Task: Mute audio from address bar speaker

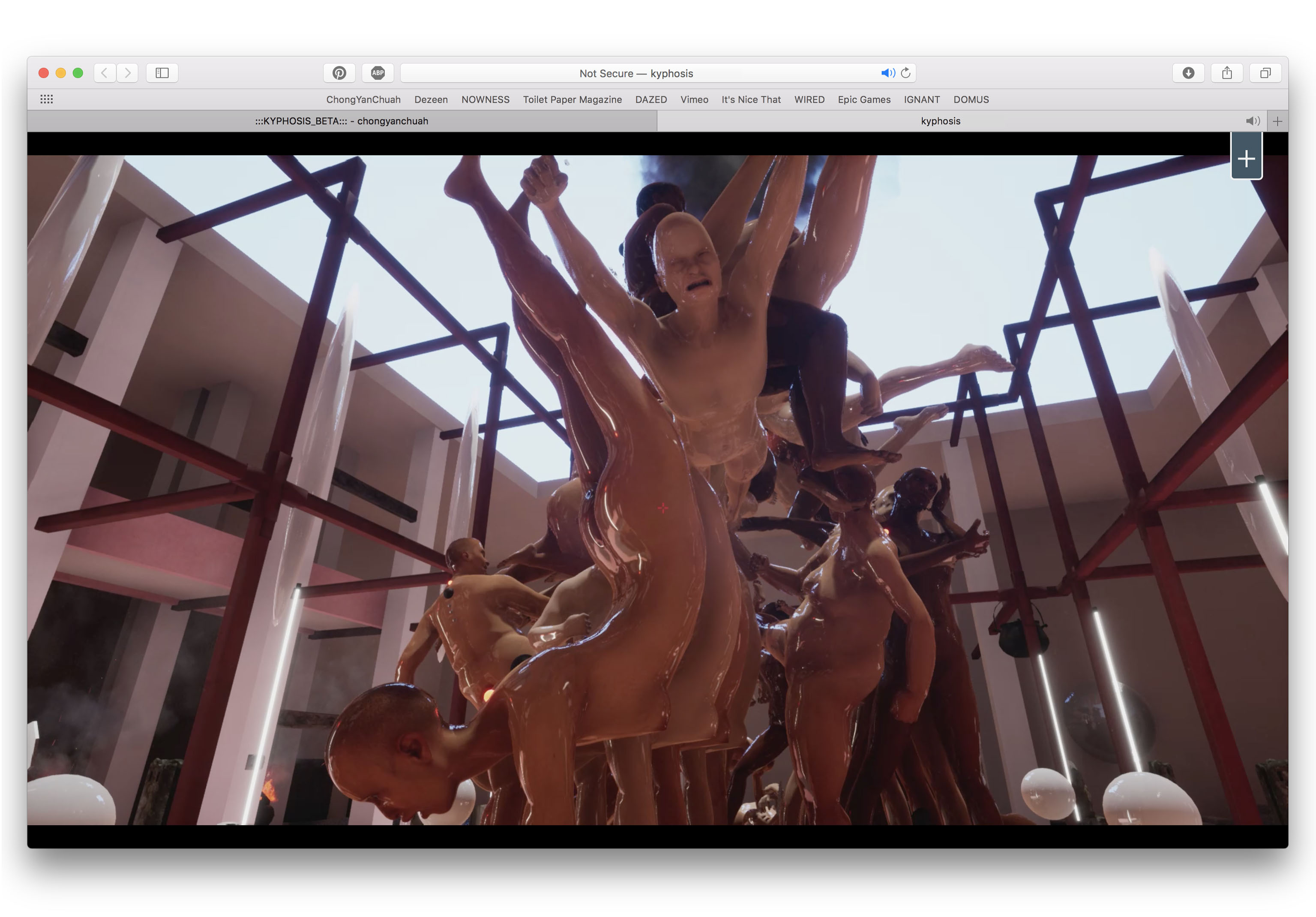Action: (x=887, y=73)
